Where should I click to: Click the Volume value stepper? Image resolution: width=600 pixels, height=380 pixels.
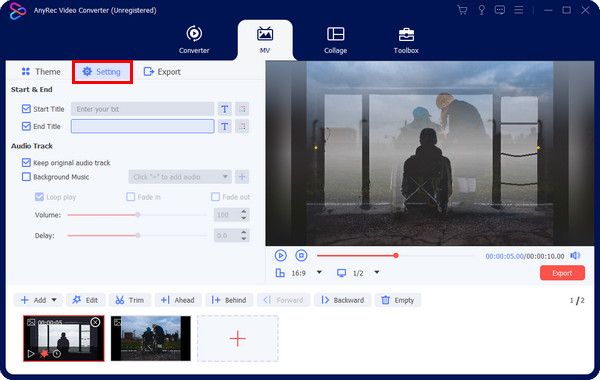(x=244, y=215)
